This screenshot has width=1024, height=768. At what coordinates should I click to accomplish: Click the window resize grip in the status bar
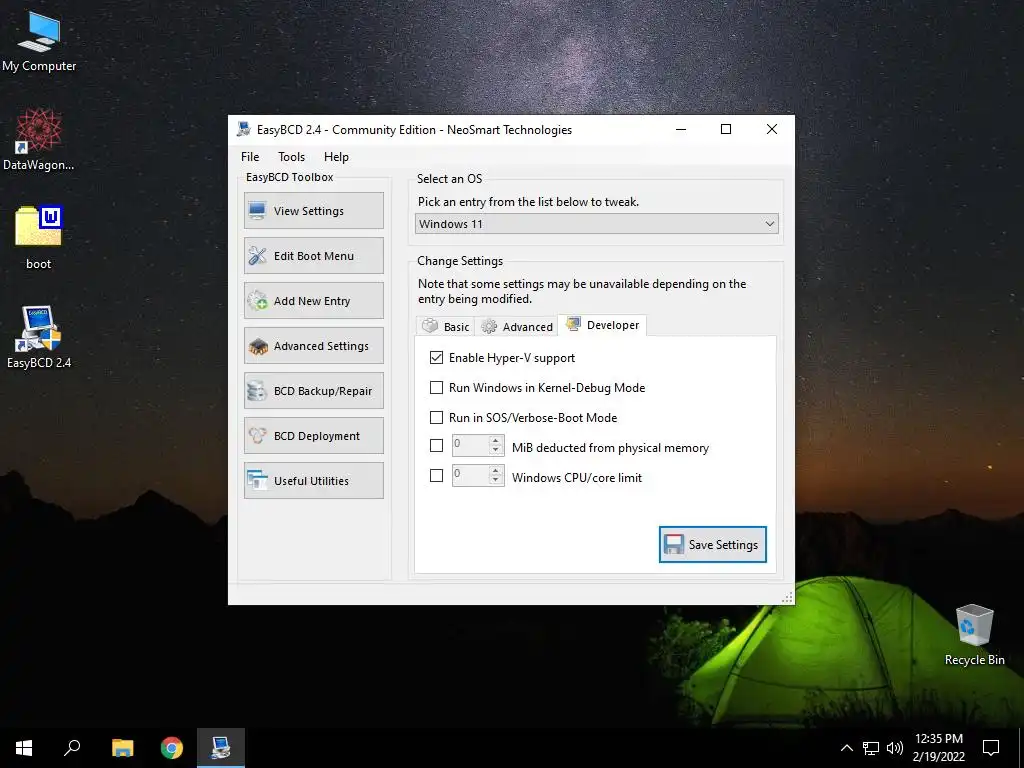[787, 597]
